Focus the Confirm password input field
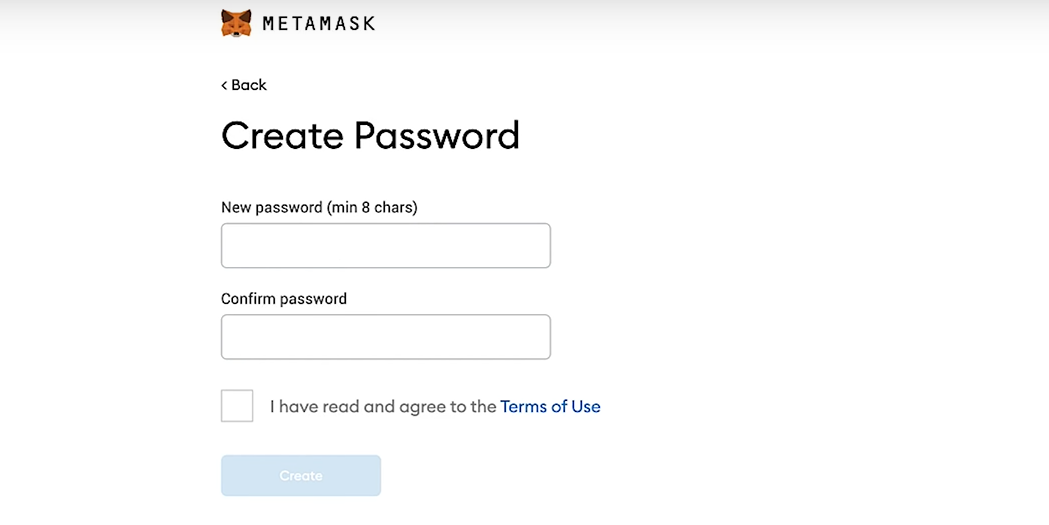 (385, 337)
